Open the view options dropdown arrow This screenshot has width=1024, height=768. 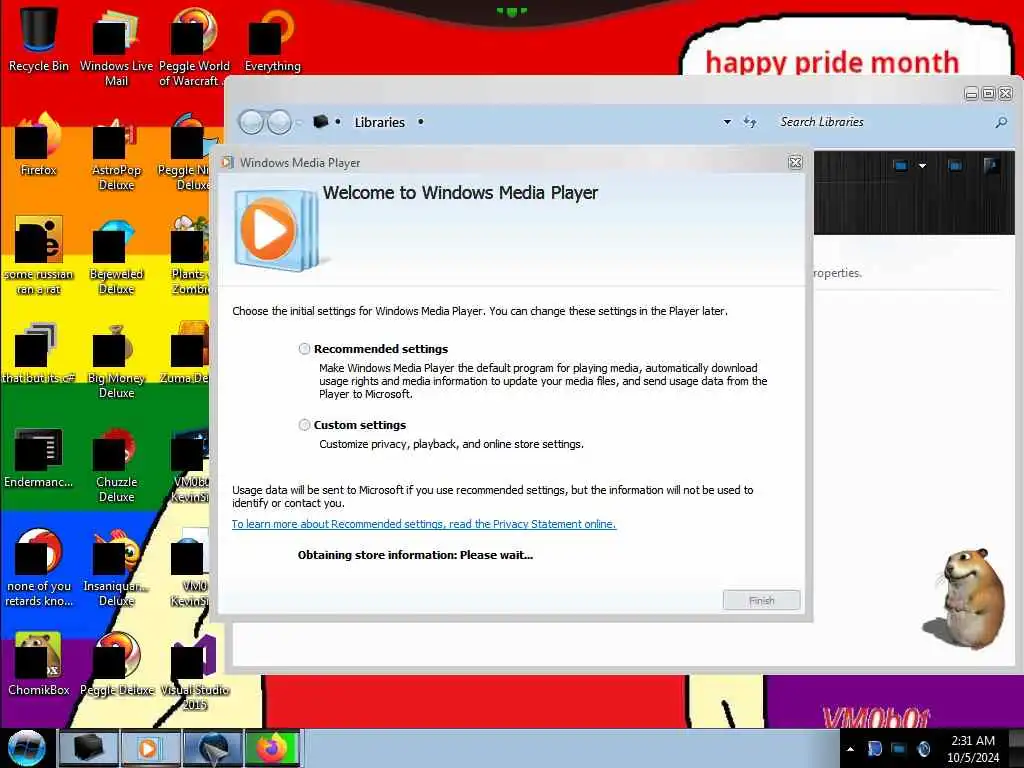[x=922, y=166]
